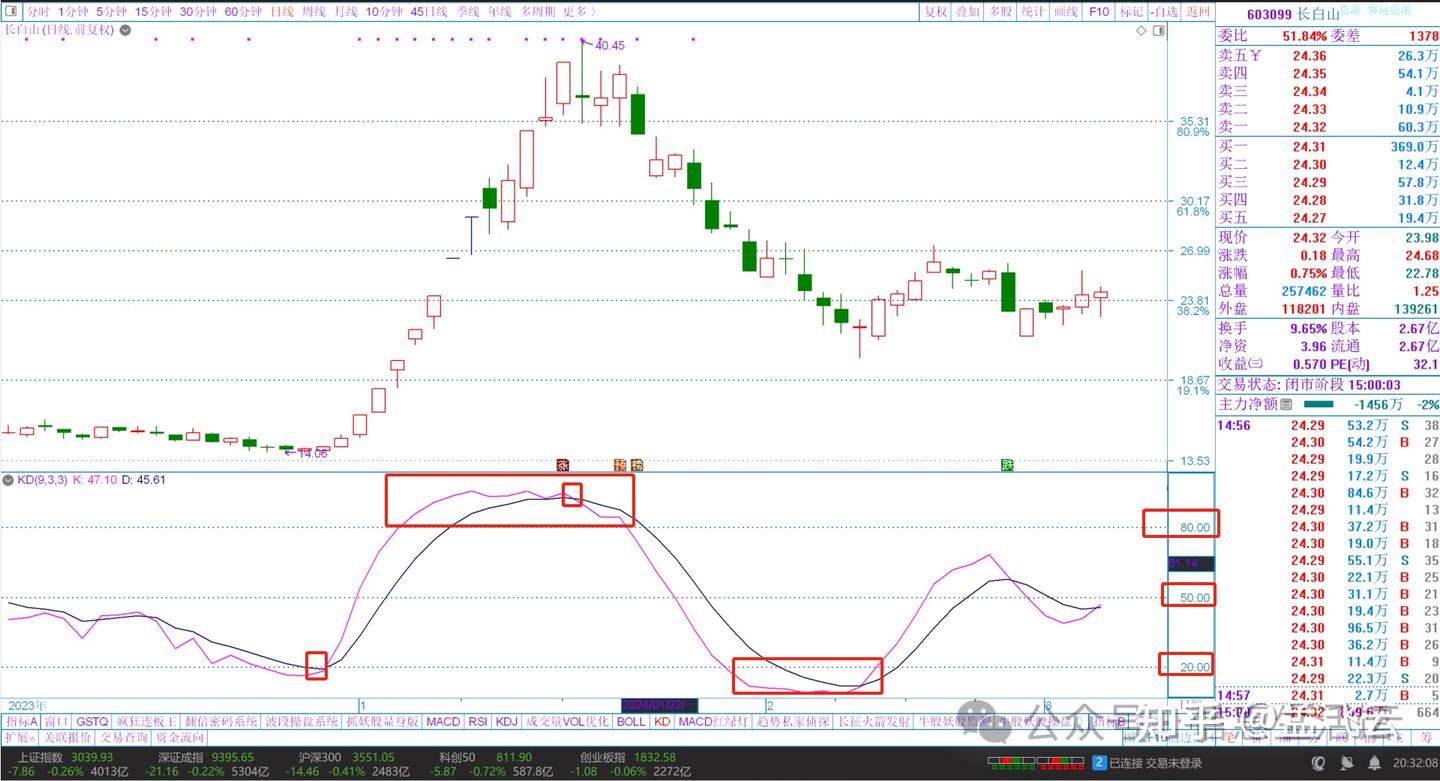Apply the 趋势私家侦探 indicator
Viewport: 1440px width, 781px height.
point(794,721)
